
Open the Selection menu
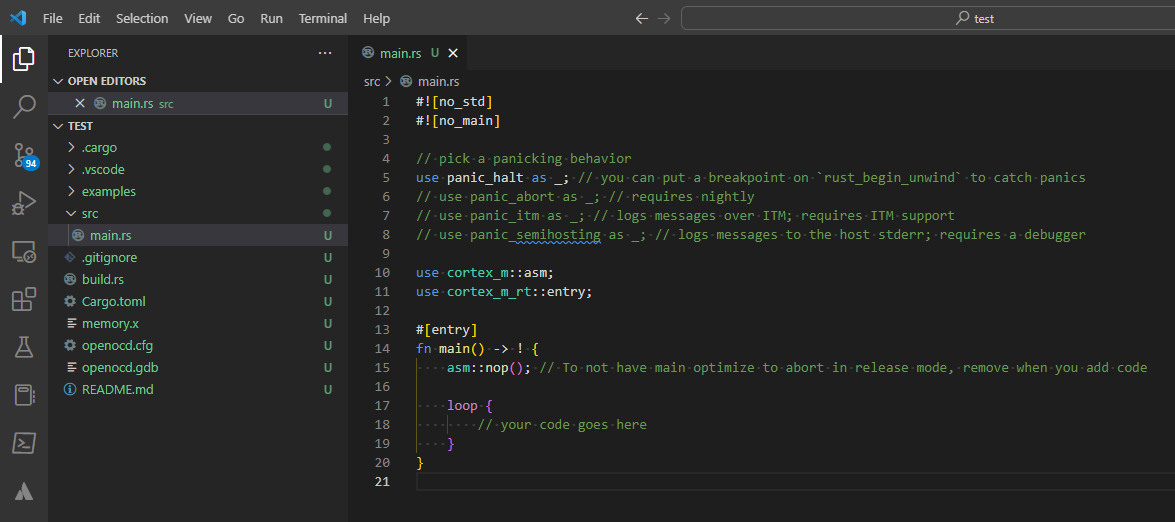click(142, 18)
